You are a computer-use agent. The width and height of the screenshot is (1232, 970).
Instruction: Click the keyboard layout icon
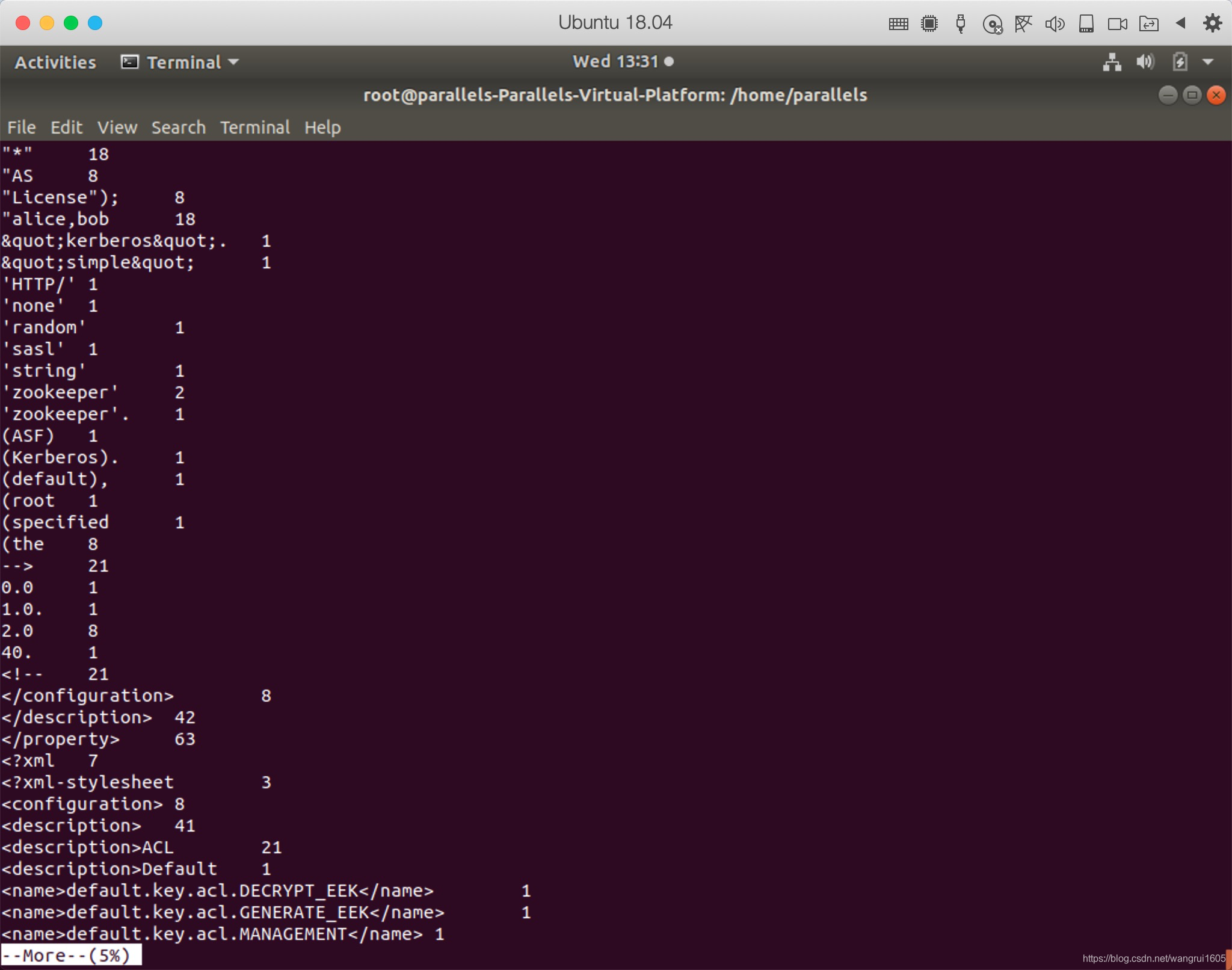tap(897, 22)
